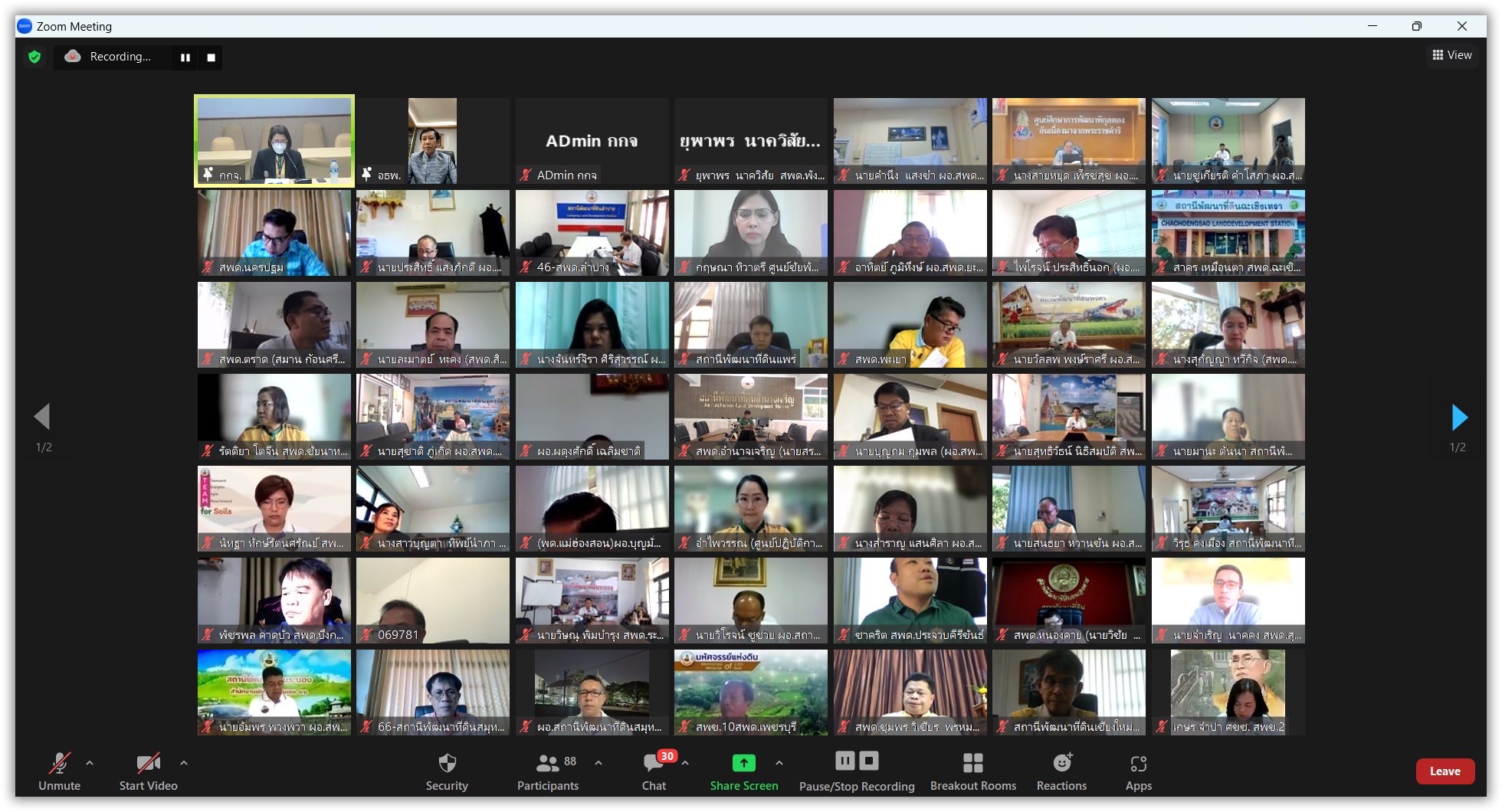This screenshot has height=812, width=1502.
Task: Open Breakout Rooms
Action: pos(972,771)
